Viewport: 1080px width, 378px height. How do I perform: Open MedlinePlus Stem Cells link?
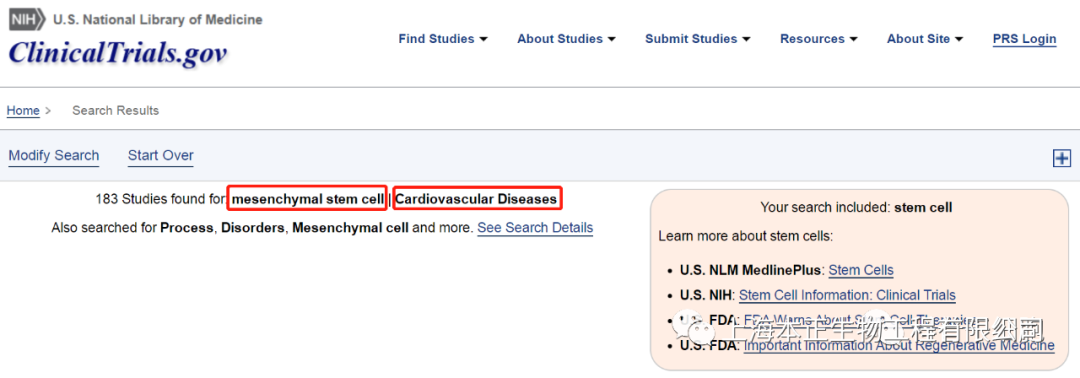pos(861,271)
